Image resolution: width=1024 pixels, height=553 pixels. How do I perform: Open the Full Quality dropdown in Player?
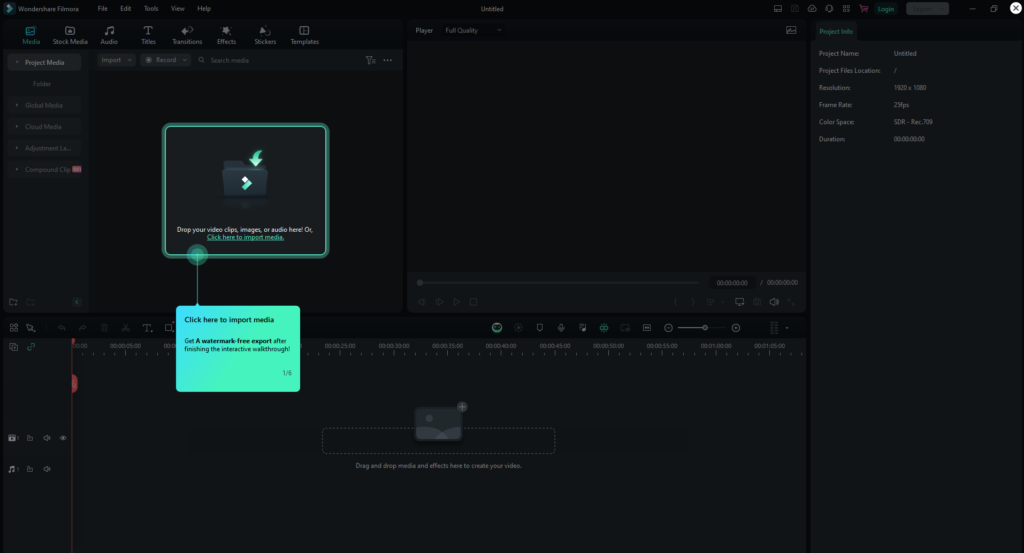473,31
